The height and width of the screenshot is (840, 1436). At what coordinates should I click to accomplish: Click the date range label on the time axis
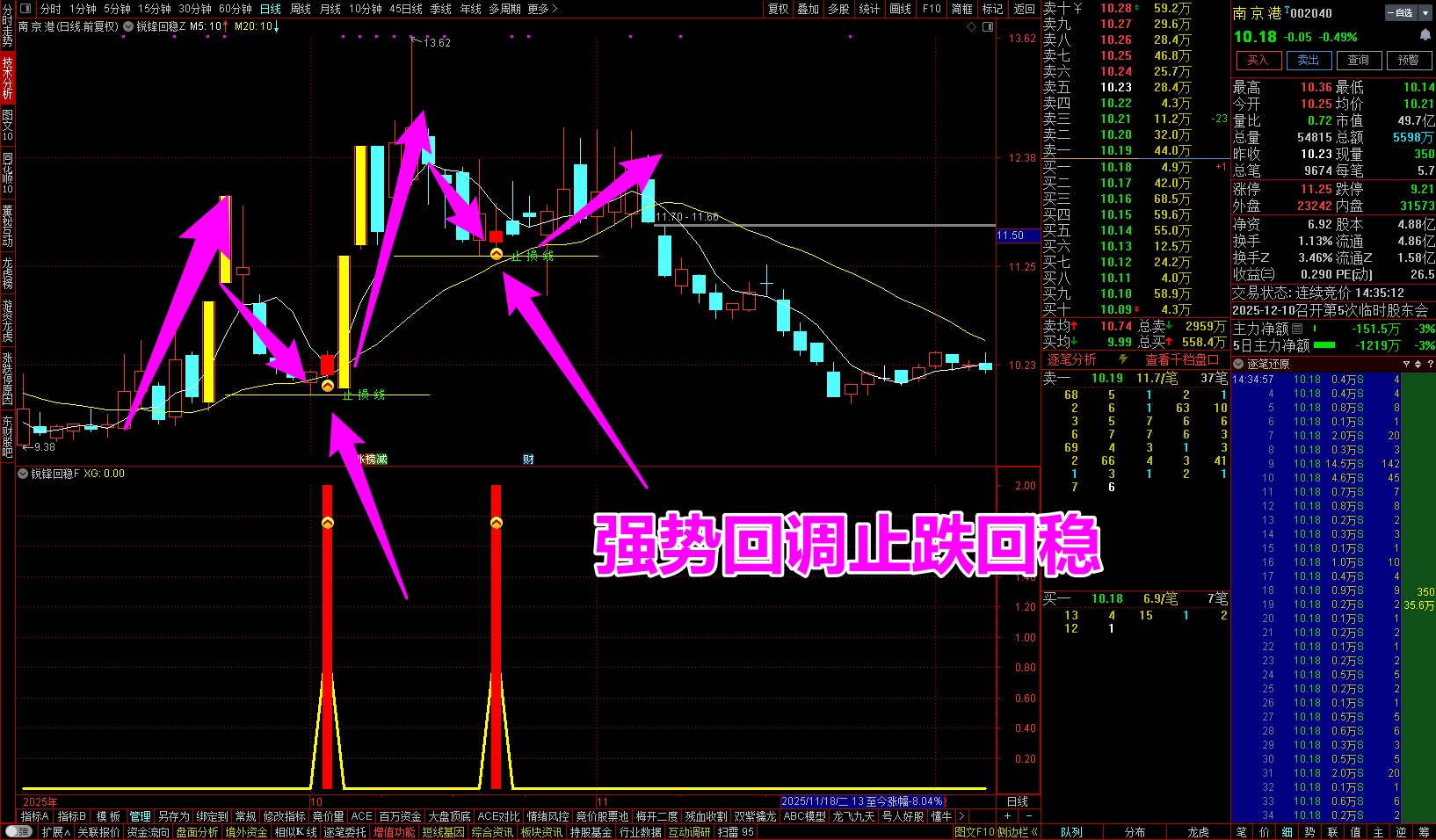coord(862,801)
